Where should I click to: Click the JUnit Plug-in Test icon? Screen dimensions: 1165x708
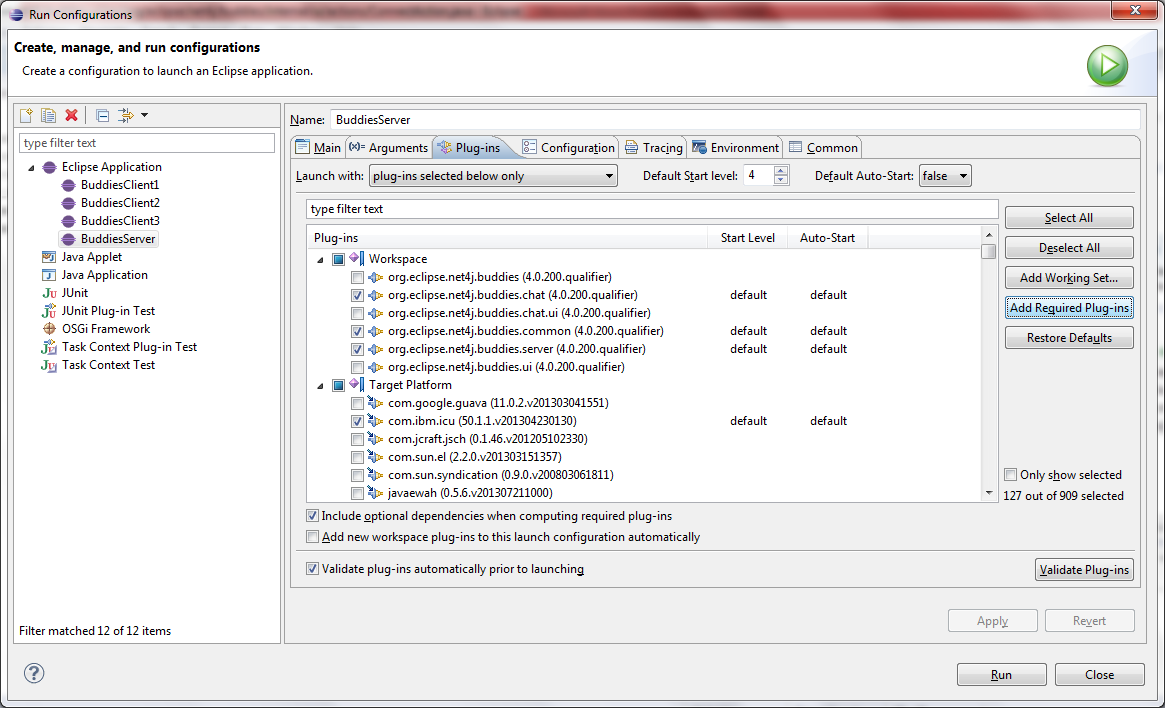49,311
